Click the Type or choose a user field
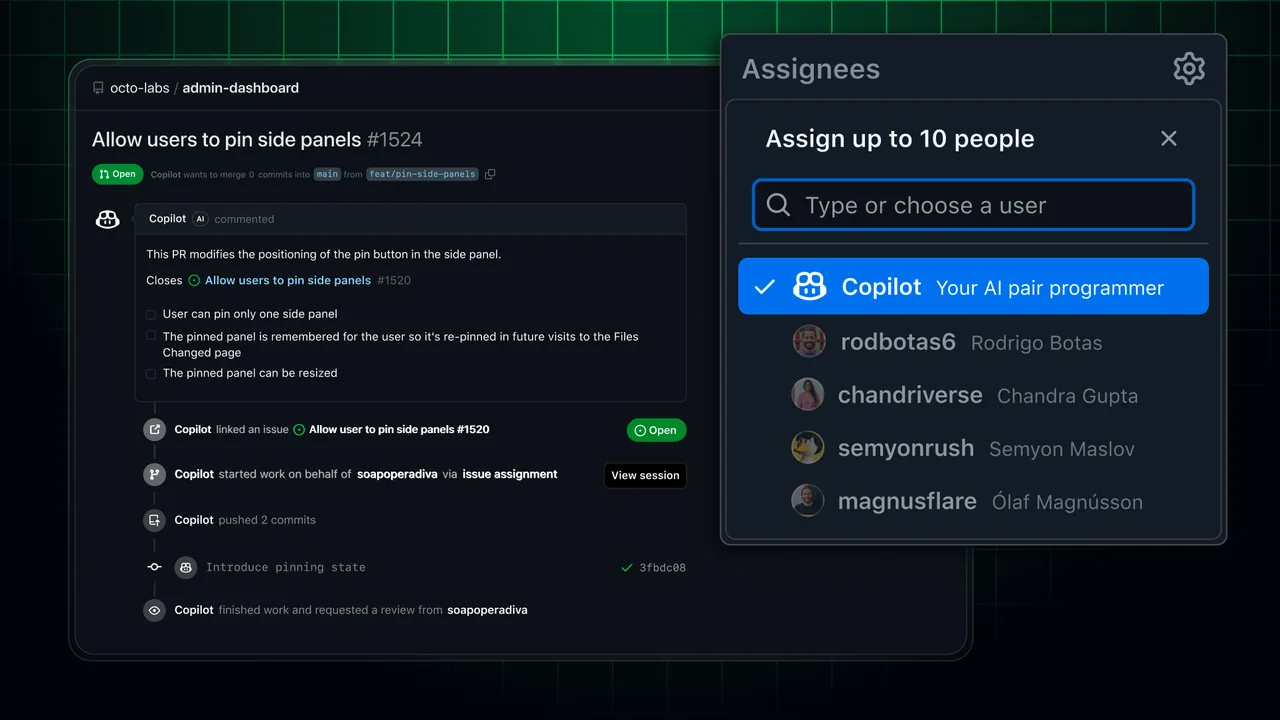Viewport: 1280px width, 720px height. pyautogui.click(x=973, y=205)
